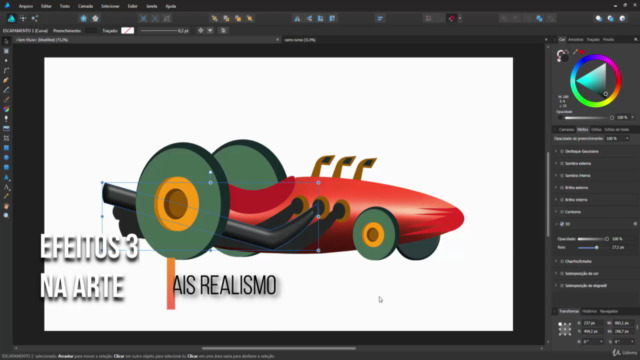Select the Pen tool

(x=6, y=80)
